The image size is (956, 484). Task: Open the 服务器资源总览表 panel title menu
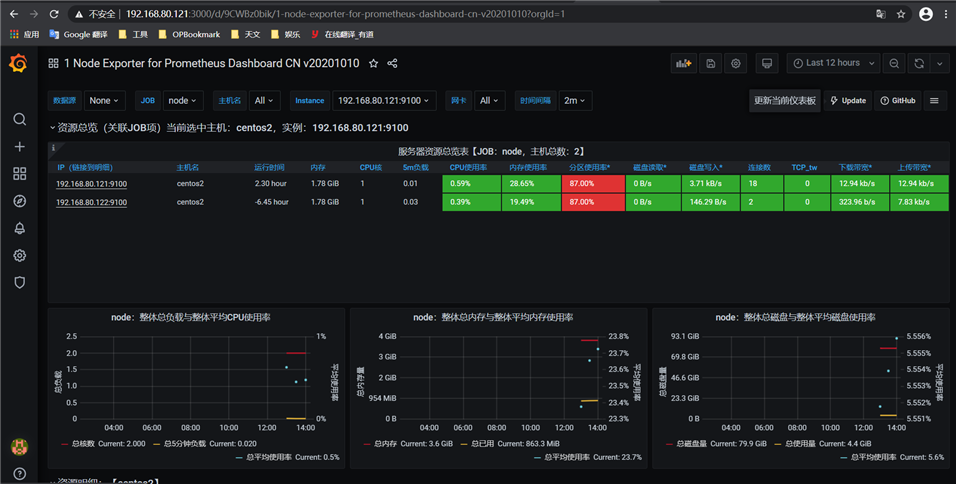[497, 150]
